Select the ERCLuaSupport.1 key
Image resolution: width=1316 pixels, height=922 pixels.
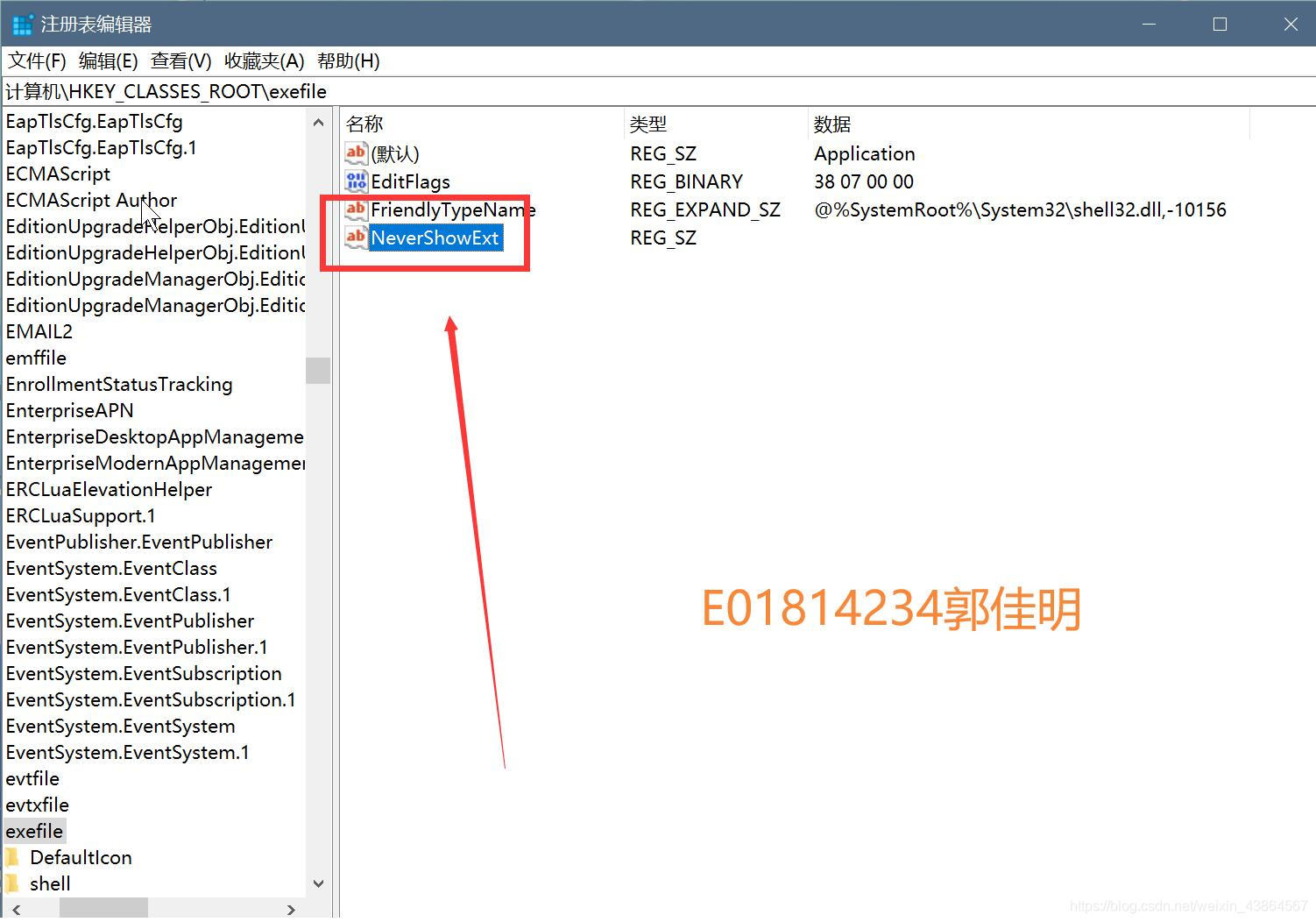(x=81, y=515)
